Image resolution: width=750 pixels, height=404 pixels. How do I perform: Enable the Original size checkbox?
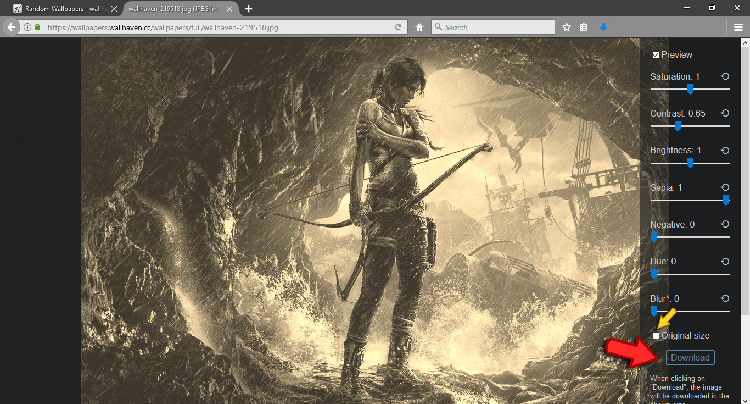point(656,336)
